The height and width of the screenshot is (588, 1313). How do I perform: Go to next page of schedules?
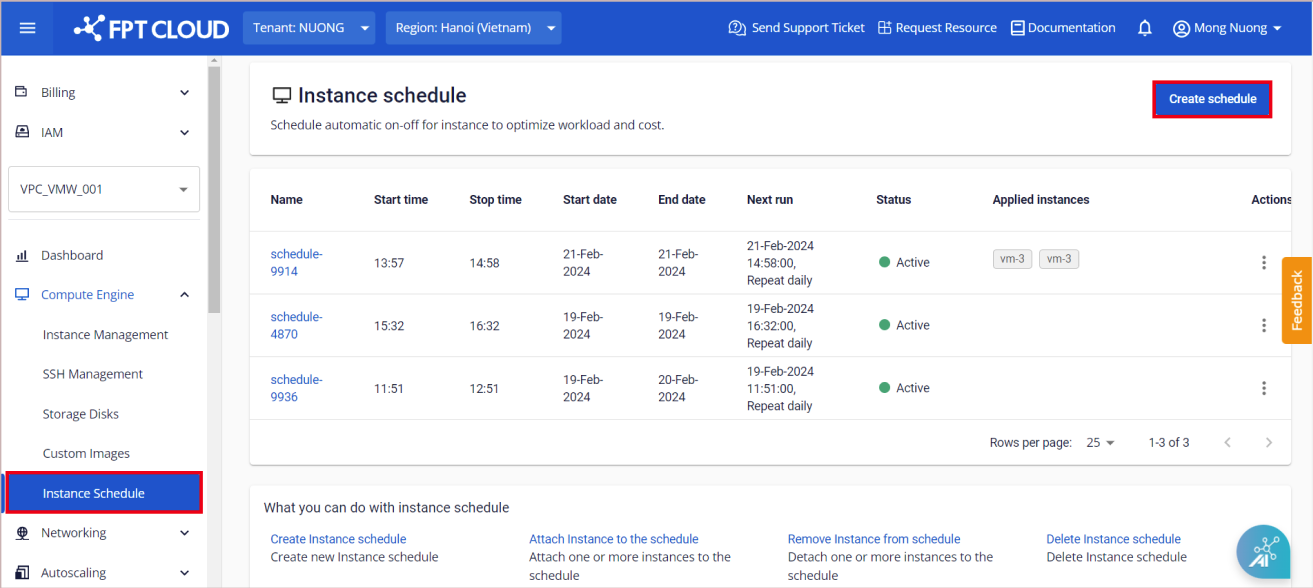pos(1269,442)
